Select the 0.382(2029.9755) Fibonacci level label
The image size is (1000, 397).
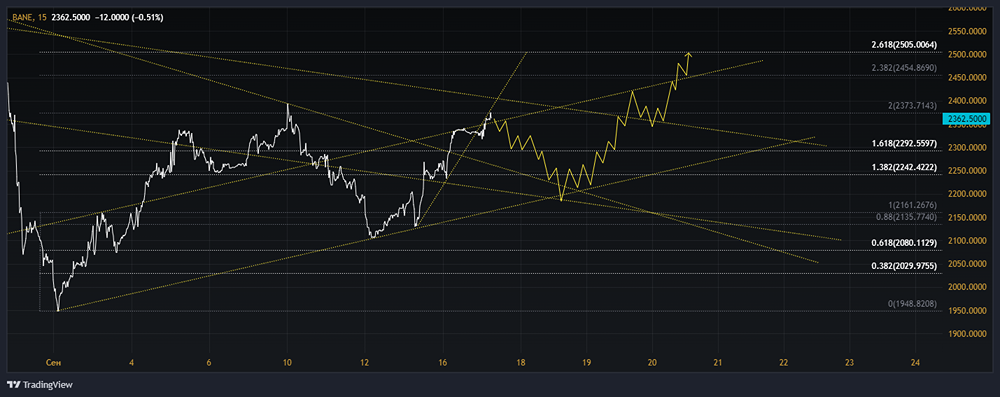(x=904, y=266)
